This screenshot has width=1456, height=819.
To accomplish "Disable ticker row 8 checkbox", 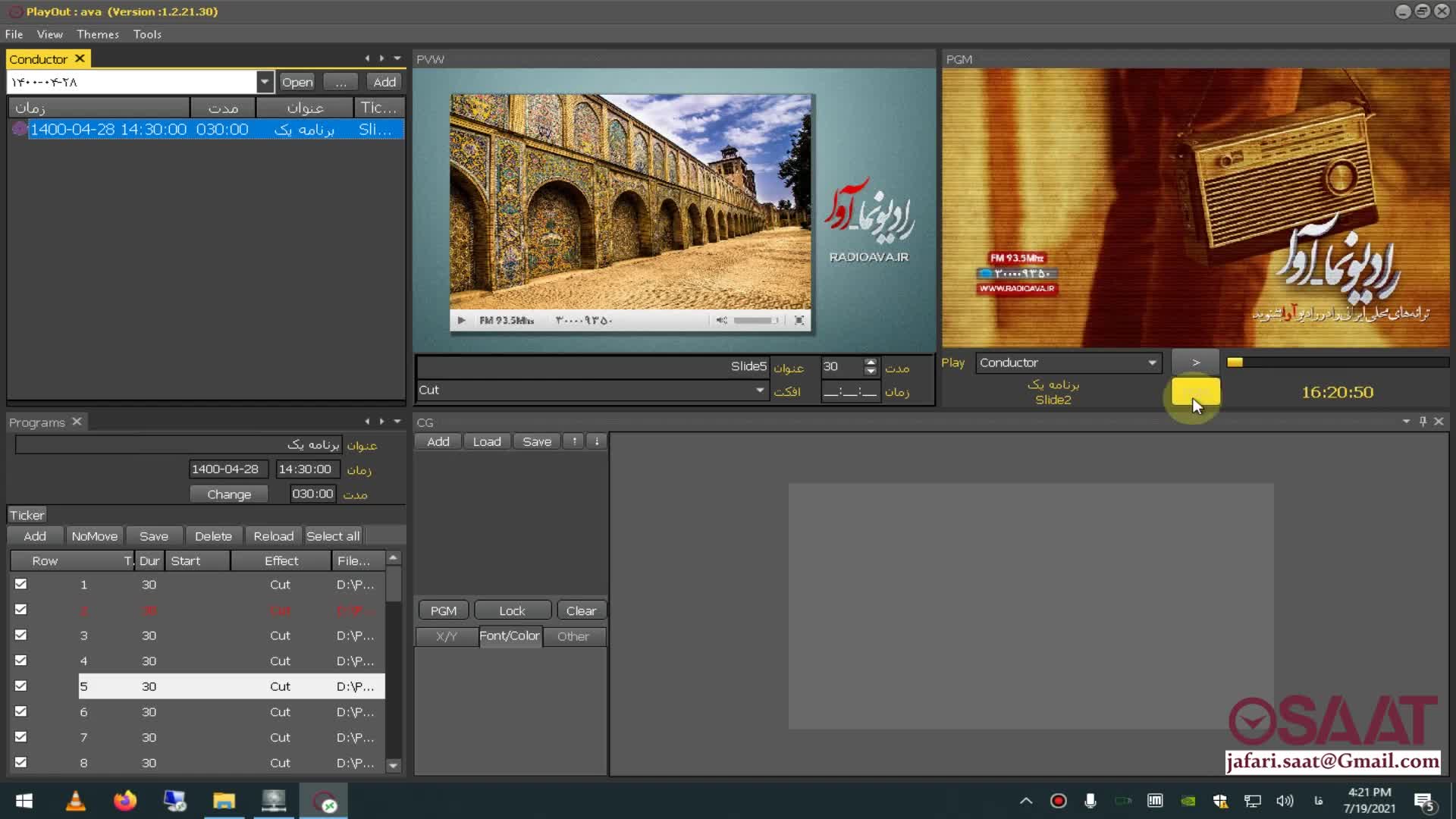I will [x=21, y=762].
